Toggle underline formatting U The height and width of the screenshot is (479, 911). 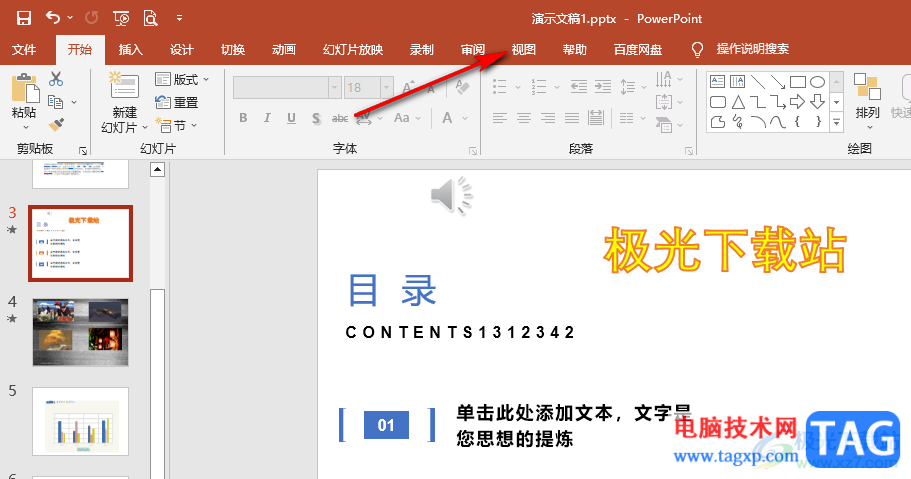tap(291, 118)
